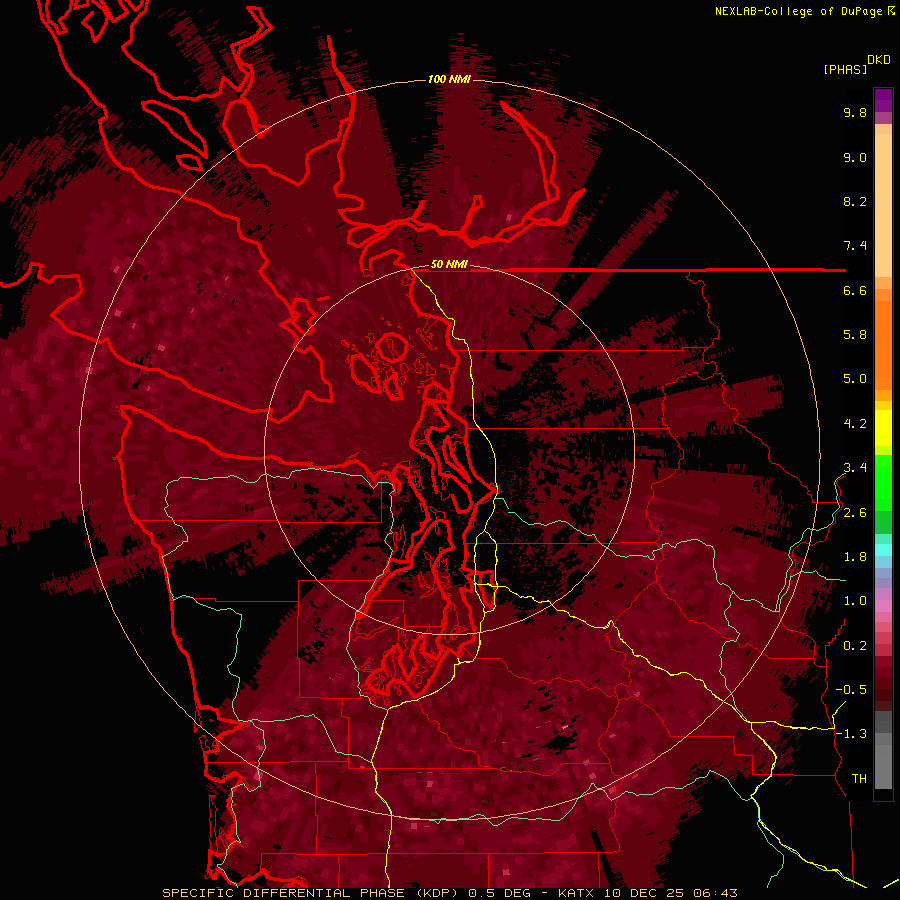900x900 pixels.
Task: Click the 6.6 legend value
Action: (855, 290)
